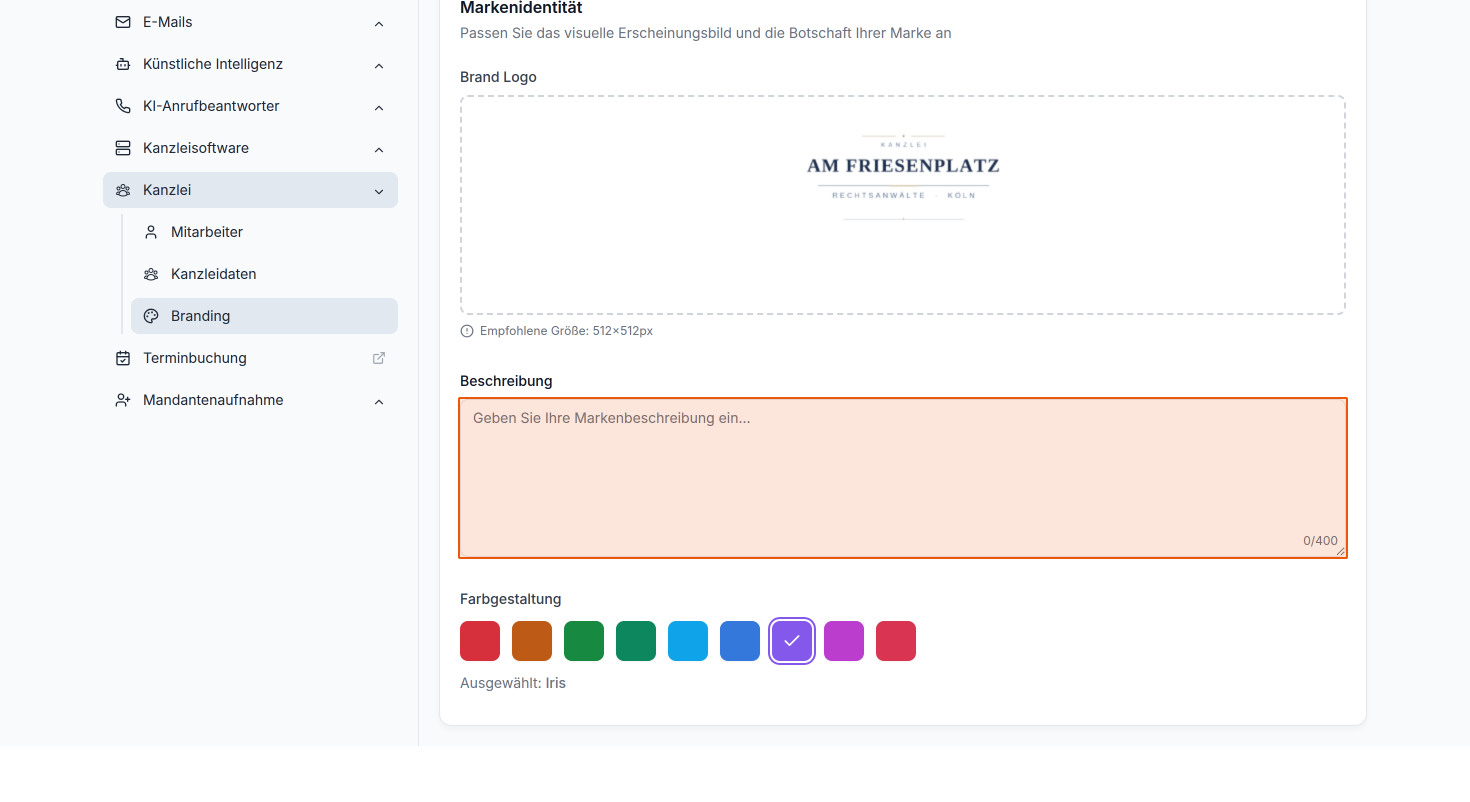Image resolution: width=1470 pixels, height=802 pixels.
Task: Click the 'Farbgestaltung' section label
Action: pos(511,599)
